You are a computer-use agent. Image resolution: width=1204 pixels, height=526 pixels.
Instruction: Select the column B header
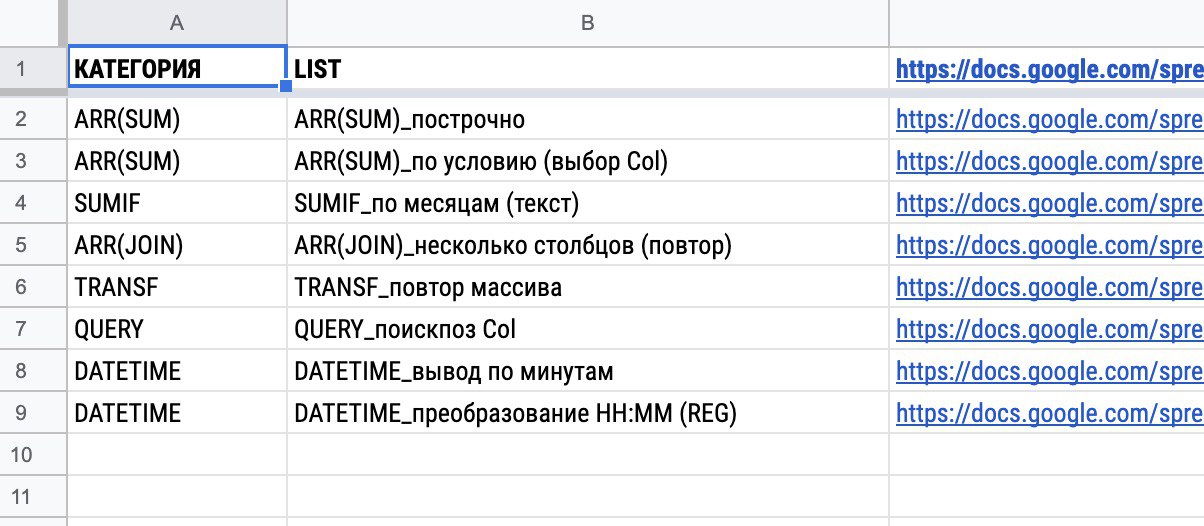[x=588, y=22]
